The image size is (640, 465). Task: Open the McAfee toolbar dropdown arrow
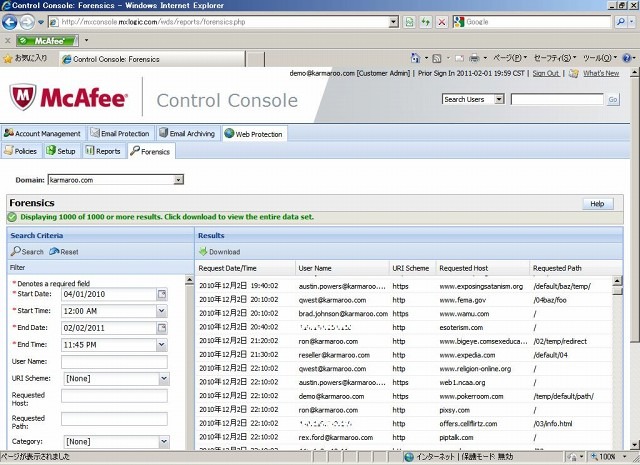[x=86, y=40]
